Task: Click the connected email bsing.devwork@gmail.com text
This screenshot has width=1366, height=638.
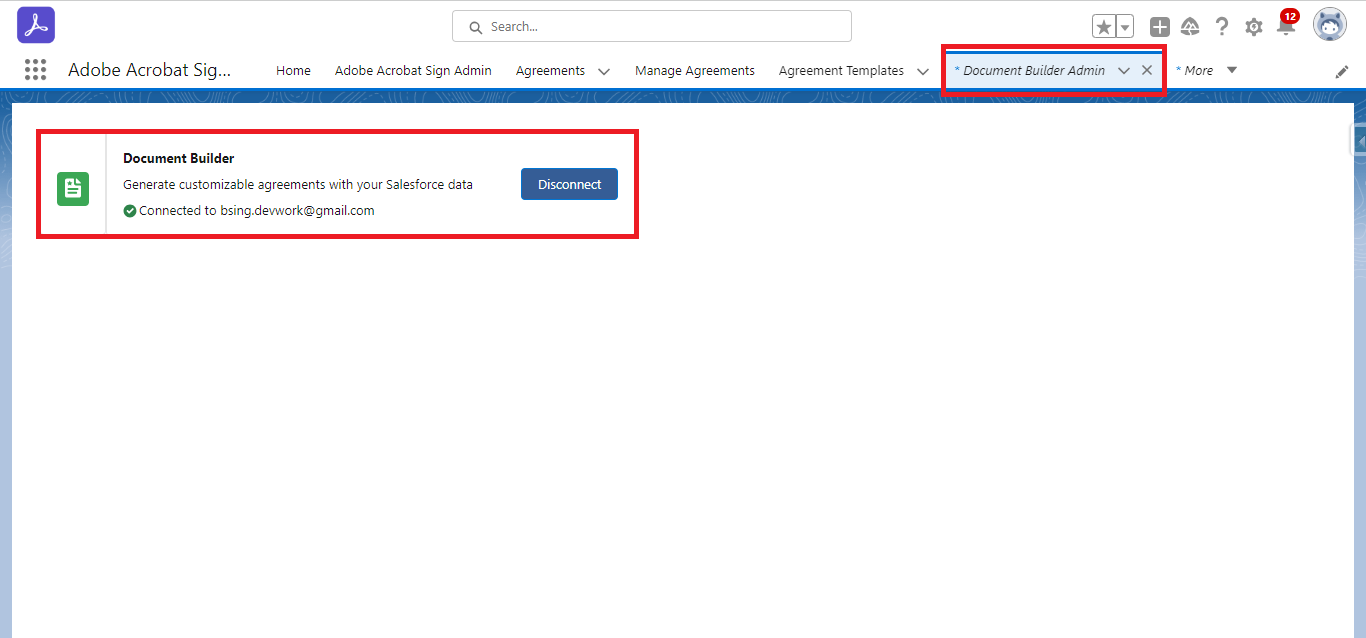Action: coord(297,211)
